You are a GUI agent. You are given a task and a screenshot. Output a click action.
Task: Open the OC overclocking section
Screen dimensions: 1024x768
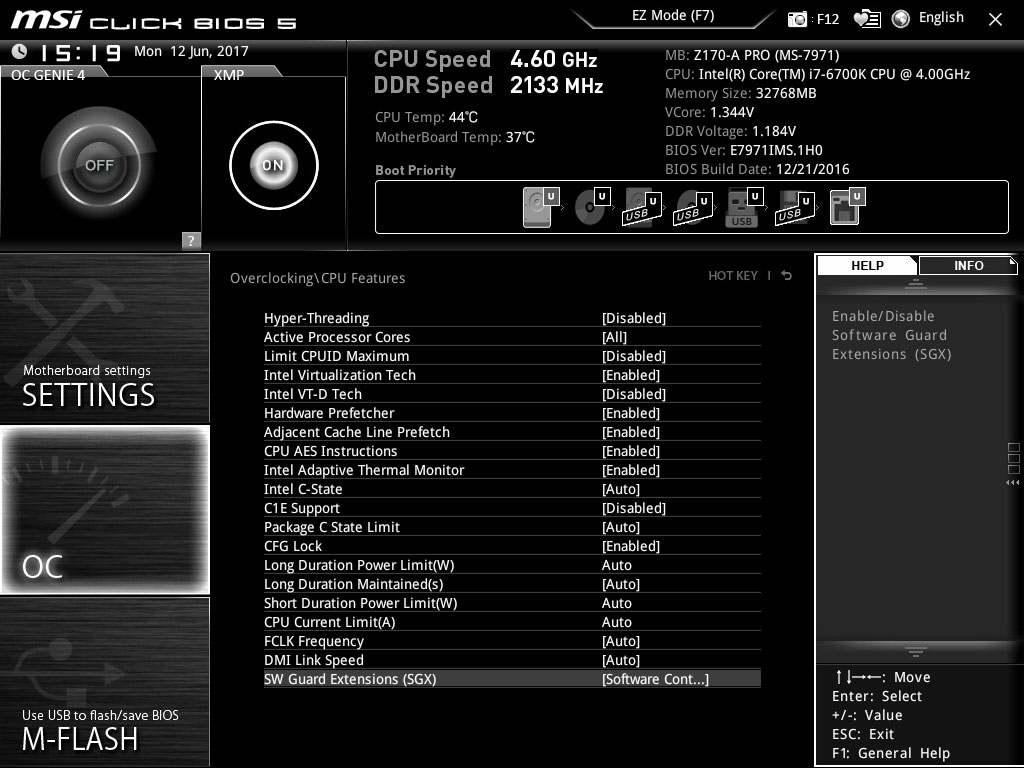click(x=105, y=510)
